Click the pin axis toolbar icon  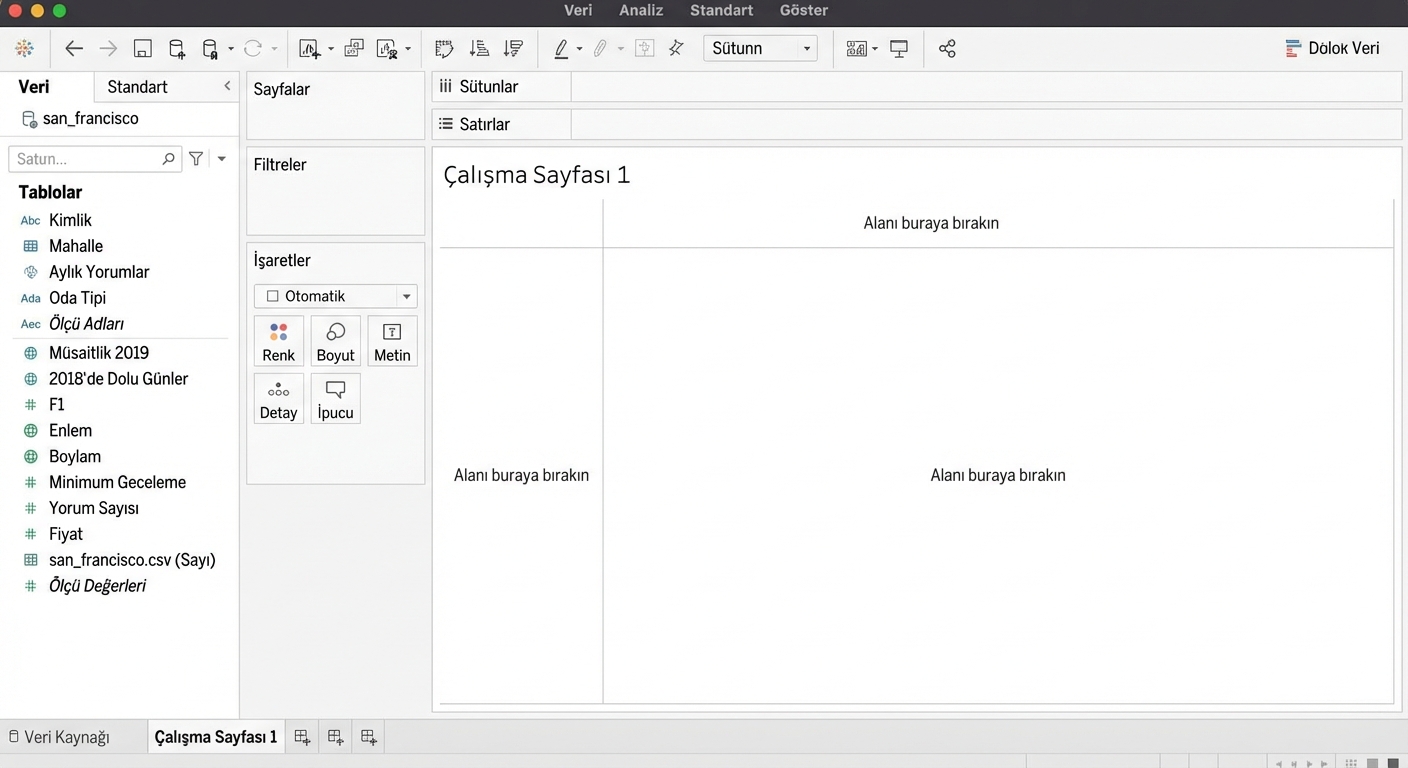point(677,48)
